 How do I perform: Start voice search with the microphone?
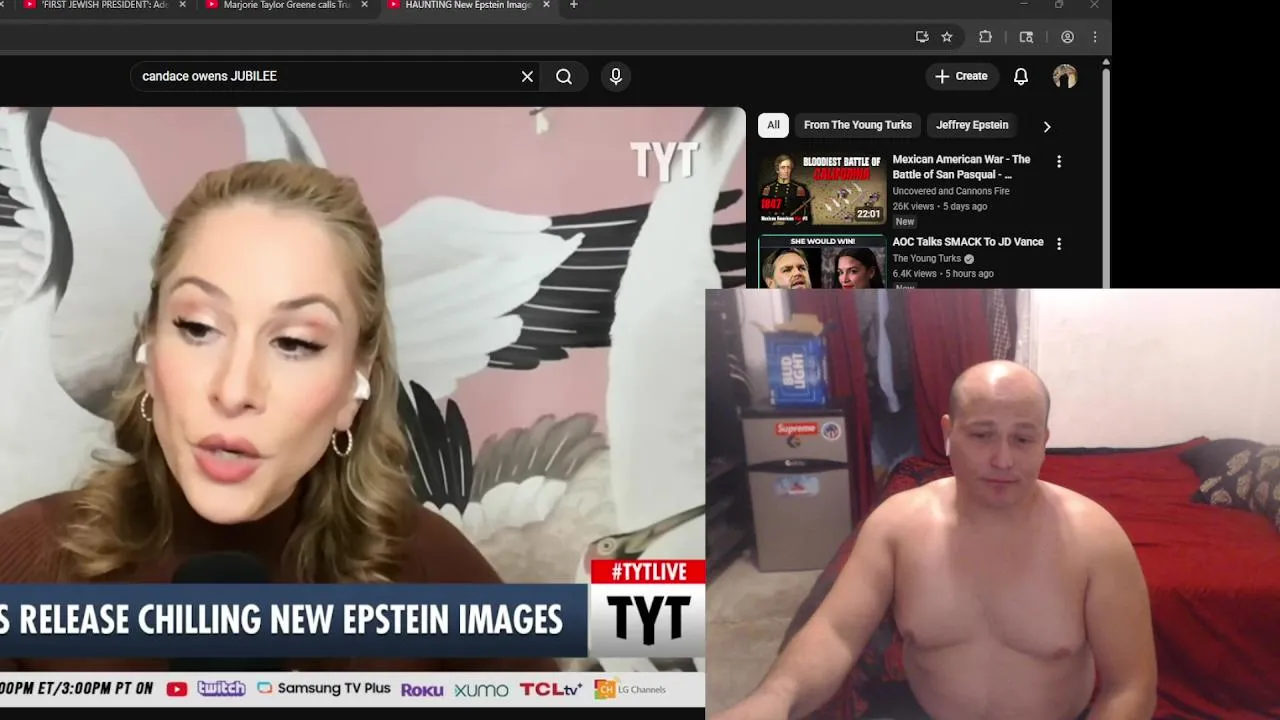point(616,76)
